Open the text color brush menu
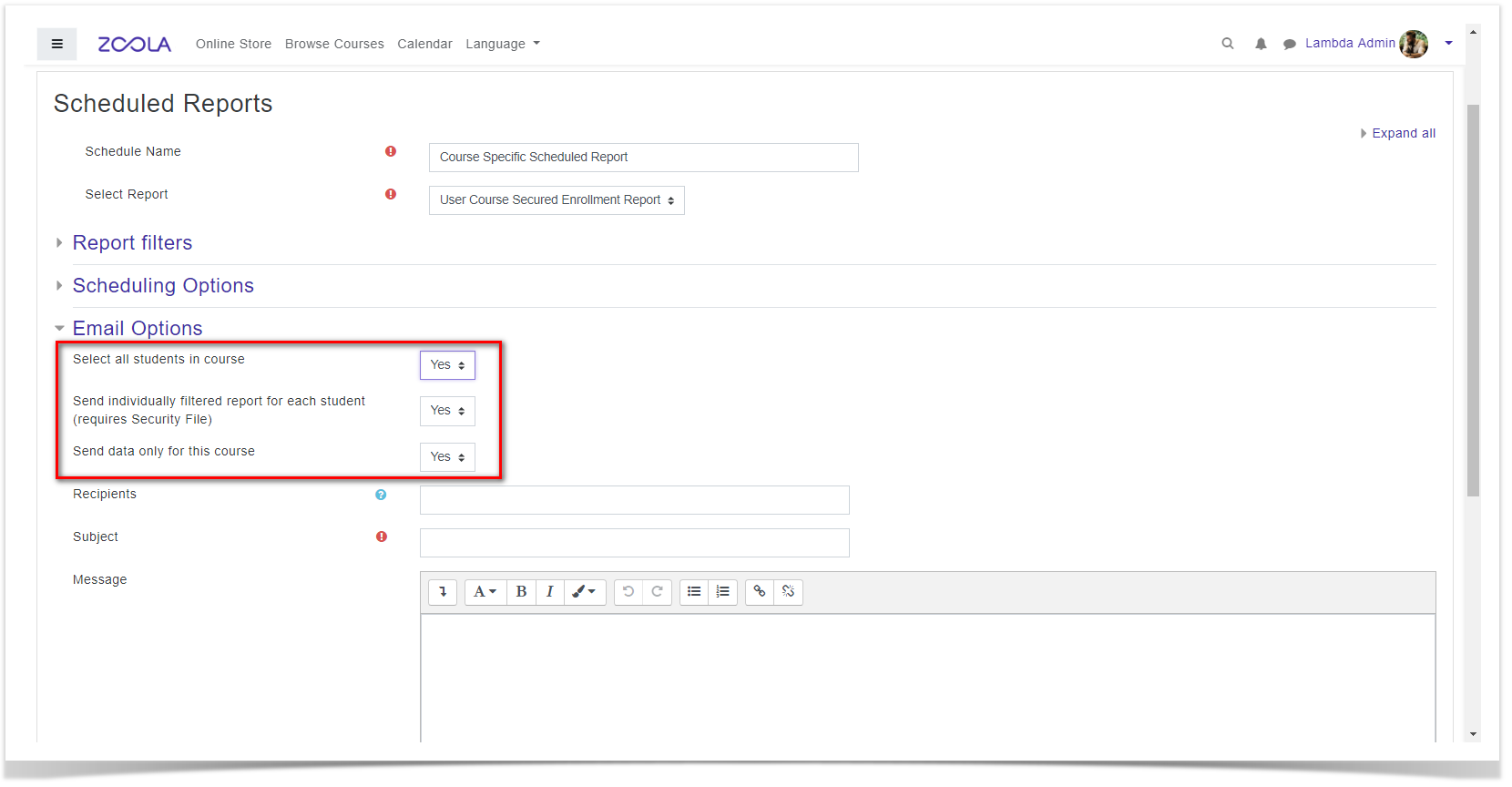 [x=585, y=592]
